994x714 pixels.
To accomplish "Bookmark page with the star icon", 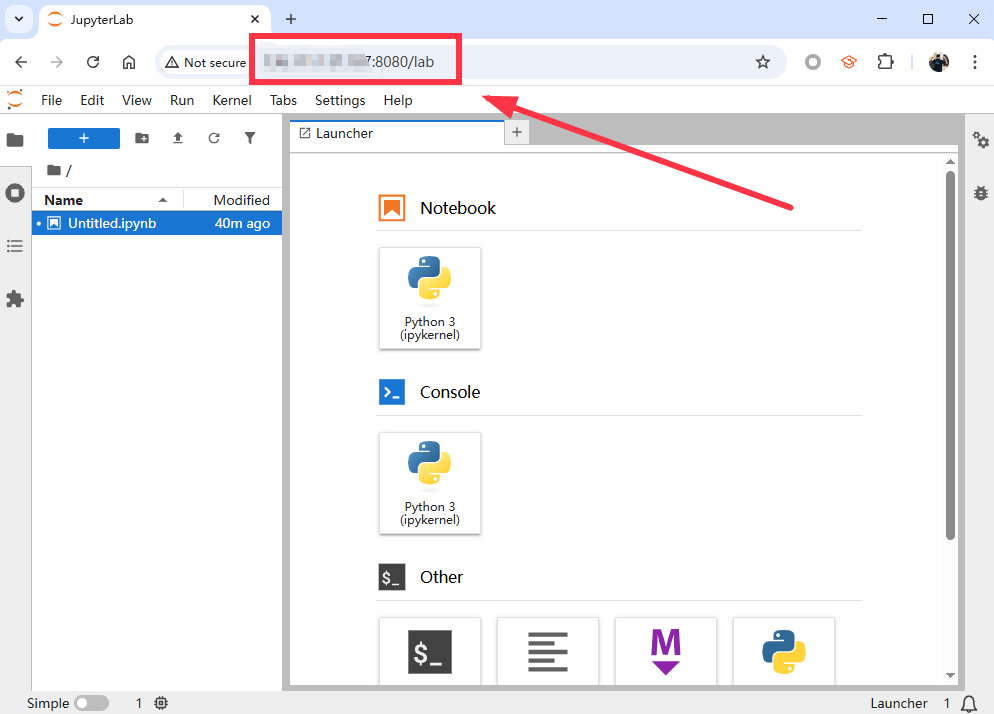I will [763, 62].
